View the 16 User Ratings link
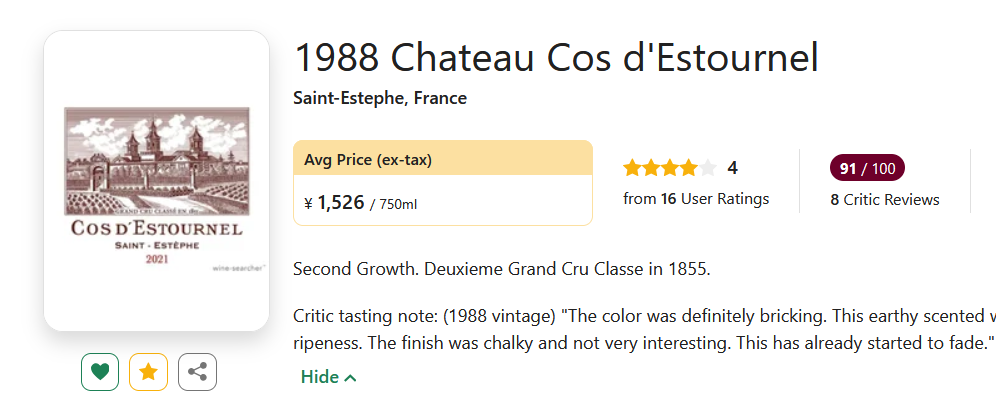 coord(696,198)
